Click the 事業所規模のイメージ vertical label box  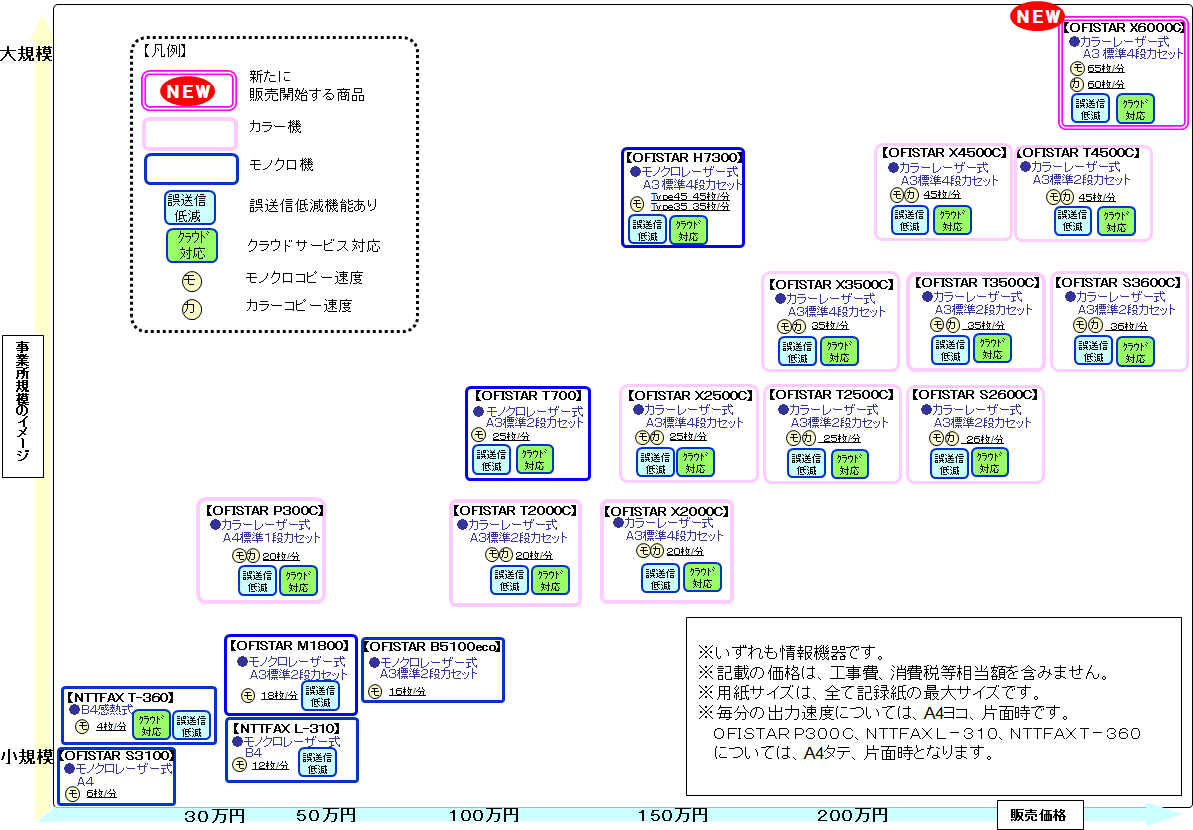[23, 406]
